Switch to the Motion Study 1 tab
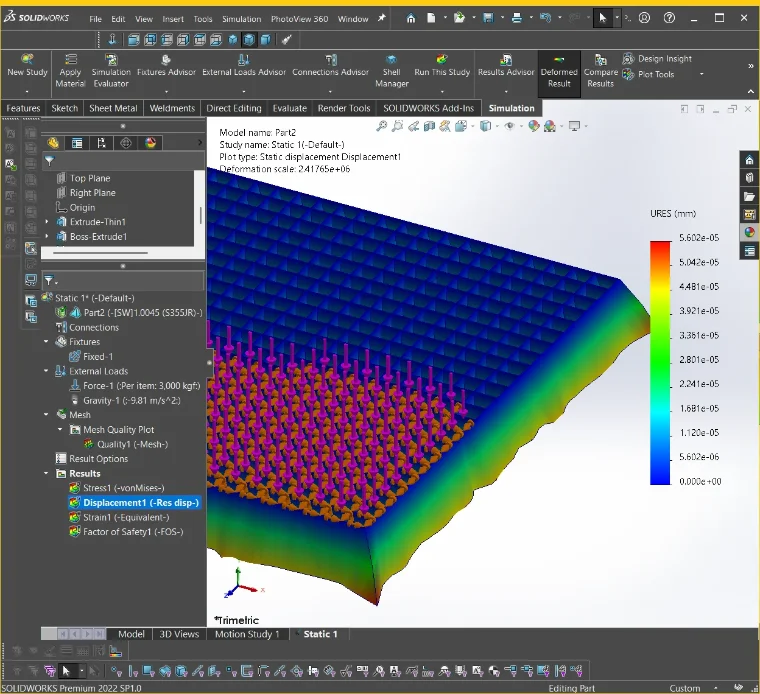 pos(247,634)
